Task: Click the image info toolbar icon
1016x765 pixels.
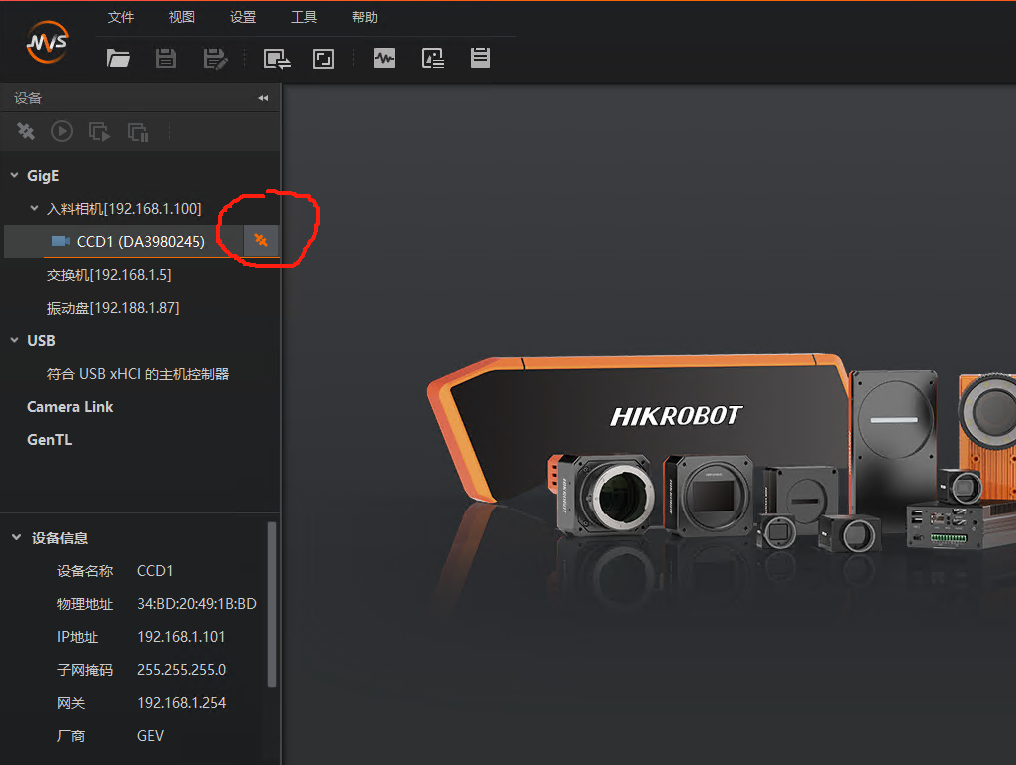Action: click(432, 58)
